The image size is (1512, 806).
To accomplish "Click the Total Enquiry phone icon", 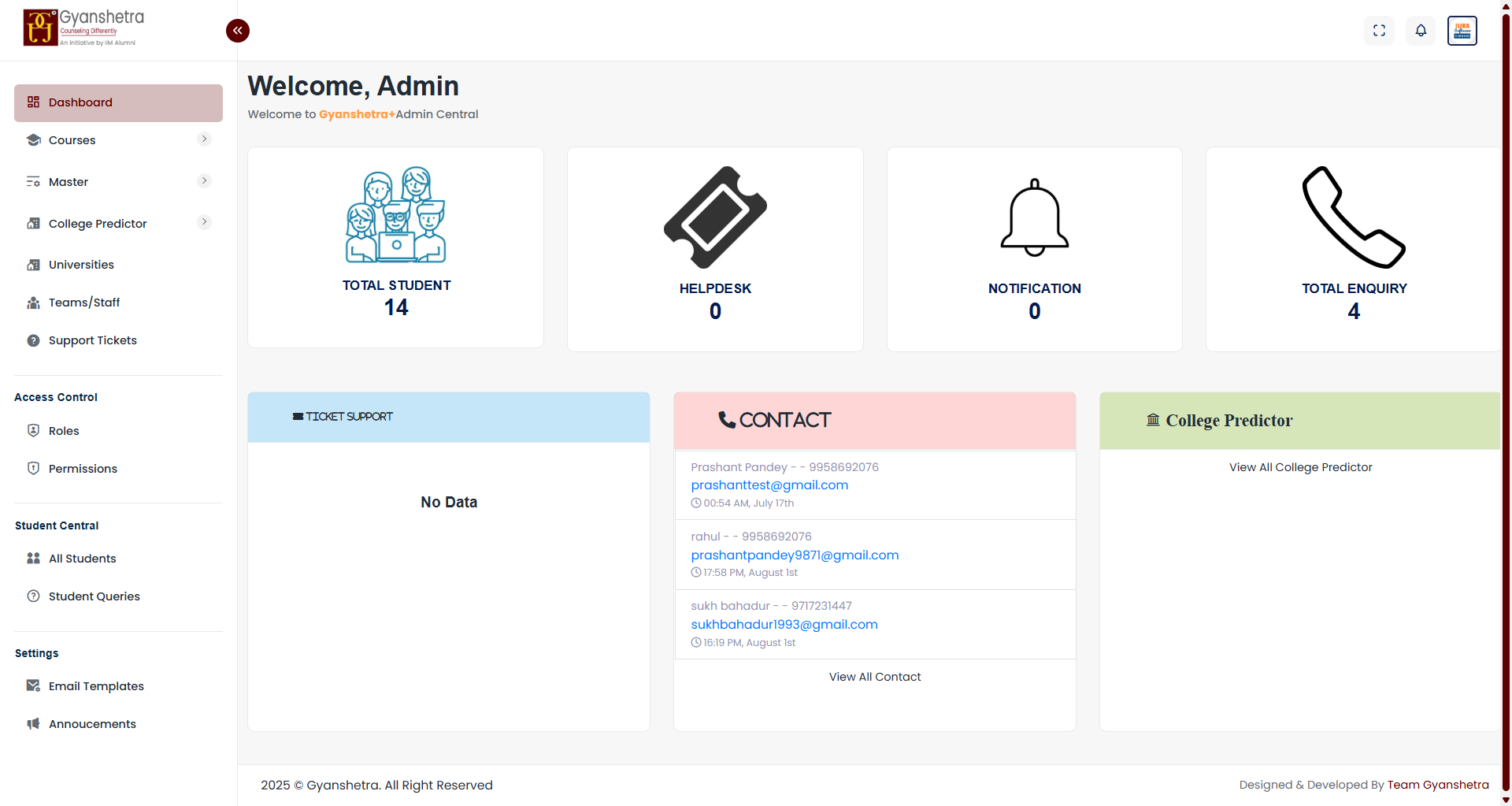I will pos(1354,217).
